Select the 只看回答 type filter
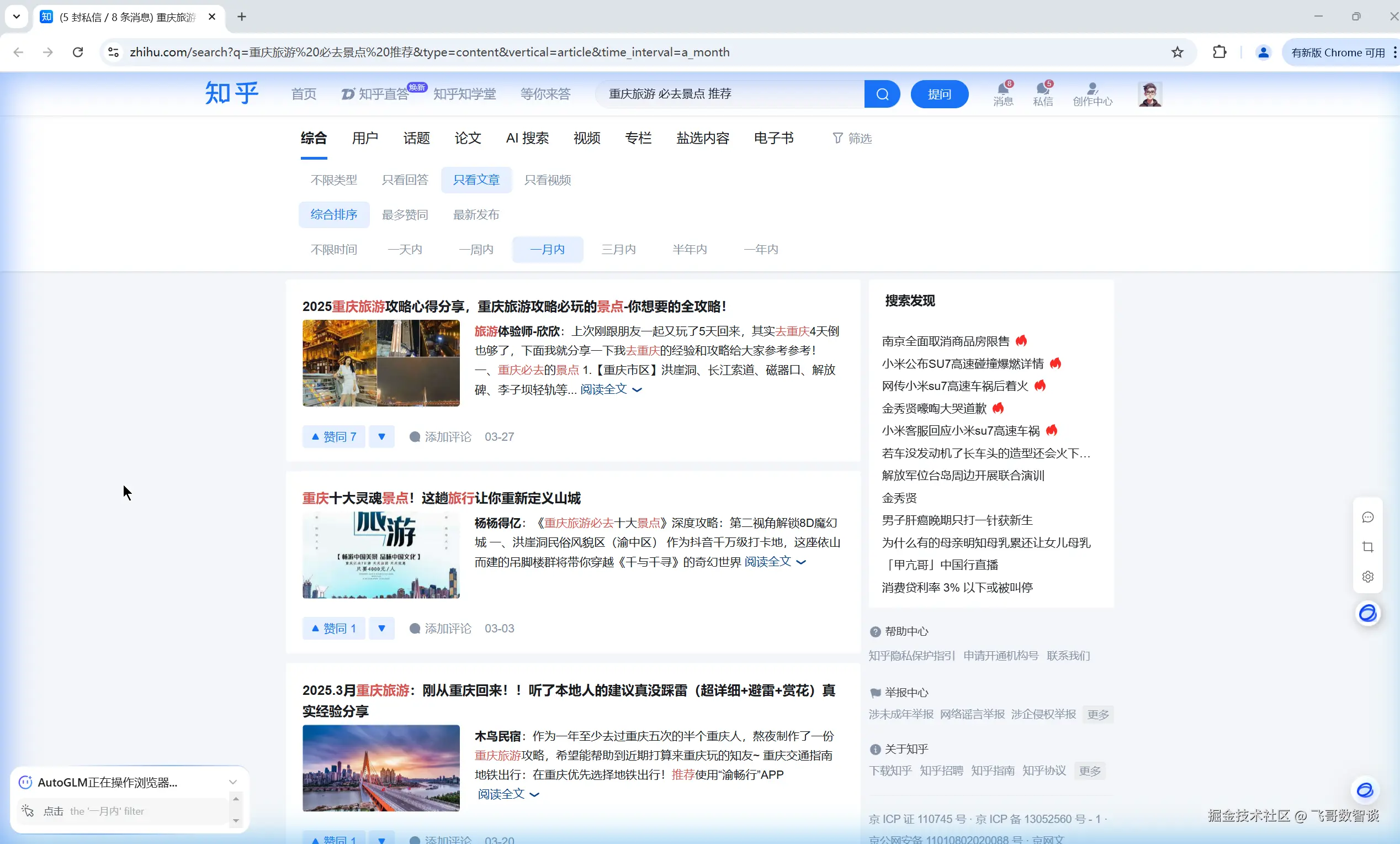The image size is (1400, 844). (405, 180)
